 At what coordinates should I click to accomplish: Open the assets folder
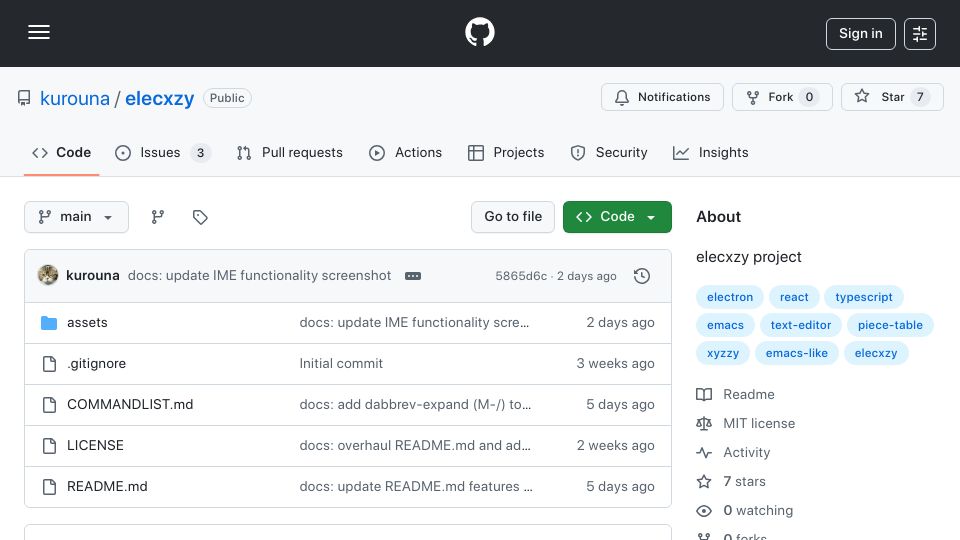click(87, 323)
